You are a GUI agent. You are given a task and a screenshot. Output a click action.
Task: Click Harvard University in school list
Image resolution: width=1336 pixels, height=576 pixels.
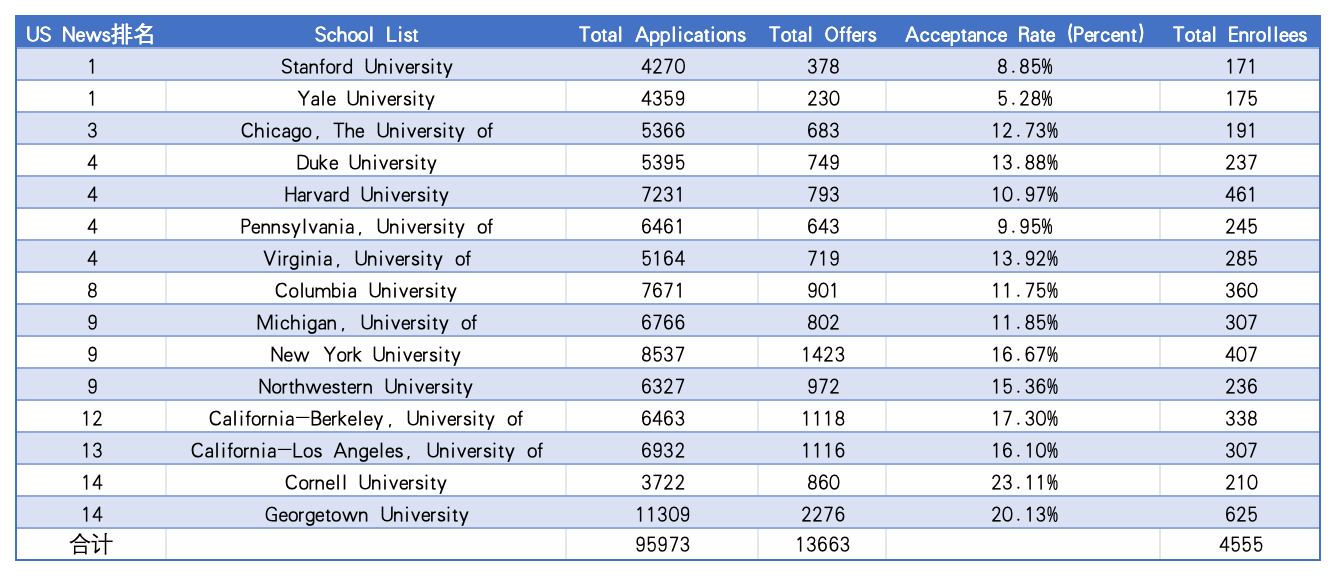[x=366, y=195]
